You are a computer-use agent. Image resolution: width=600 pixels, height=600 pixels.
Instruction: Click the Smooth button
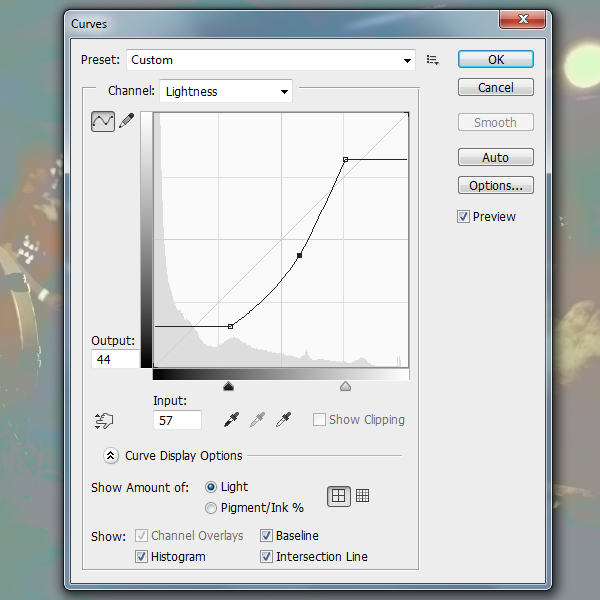(x=496, y=122)
